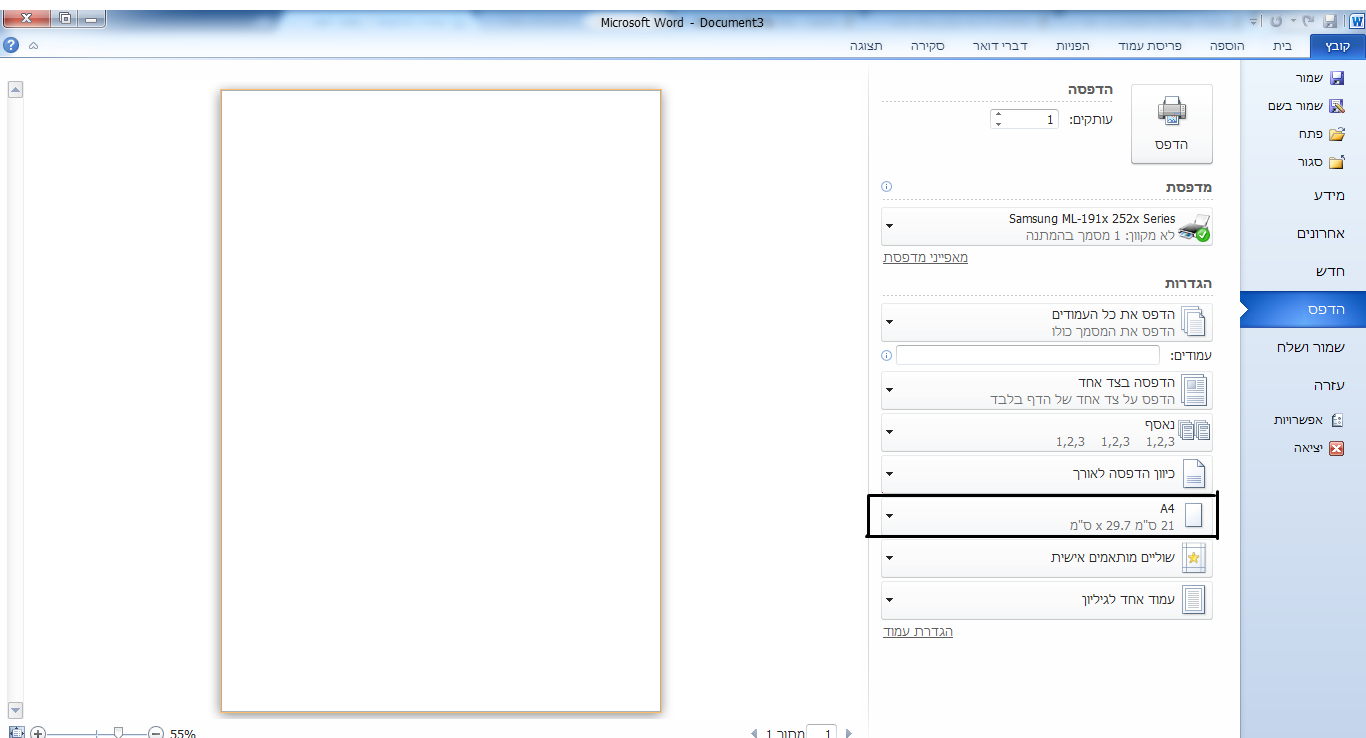Click the Undo arrow in Quick Access toolbar
The height and width of the screenshot is (738, 1366).
coord(1306,21)
